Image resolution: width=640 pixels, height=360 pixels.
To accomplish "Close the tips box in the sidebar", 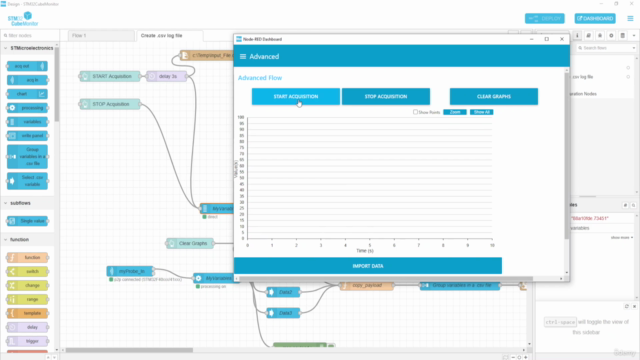I will (x=634, y=306).
